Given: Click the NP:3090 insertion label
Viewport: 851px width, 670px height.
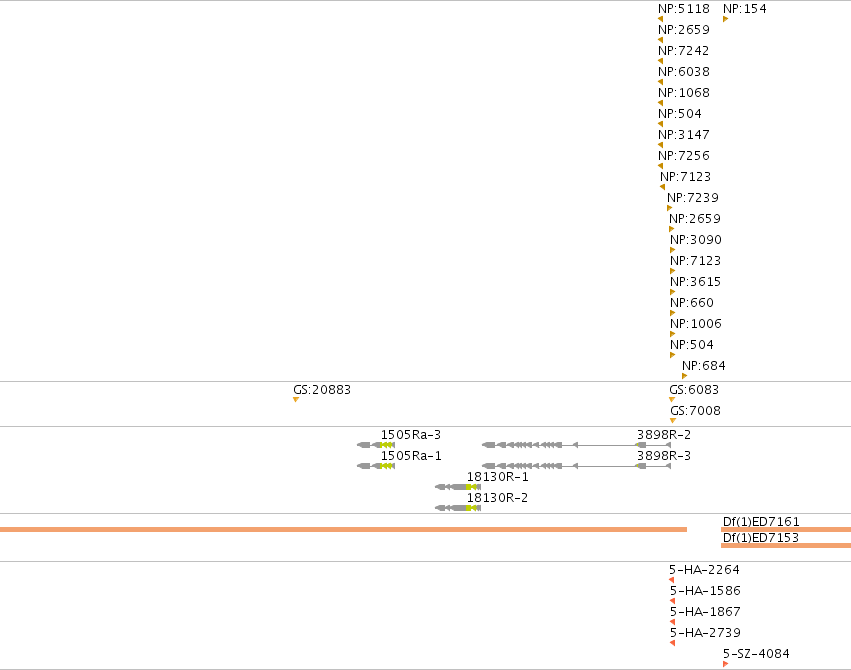Looking at the screenshot, I should pyautogui.click(x=696, y=240).
